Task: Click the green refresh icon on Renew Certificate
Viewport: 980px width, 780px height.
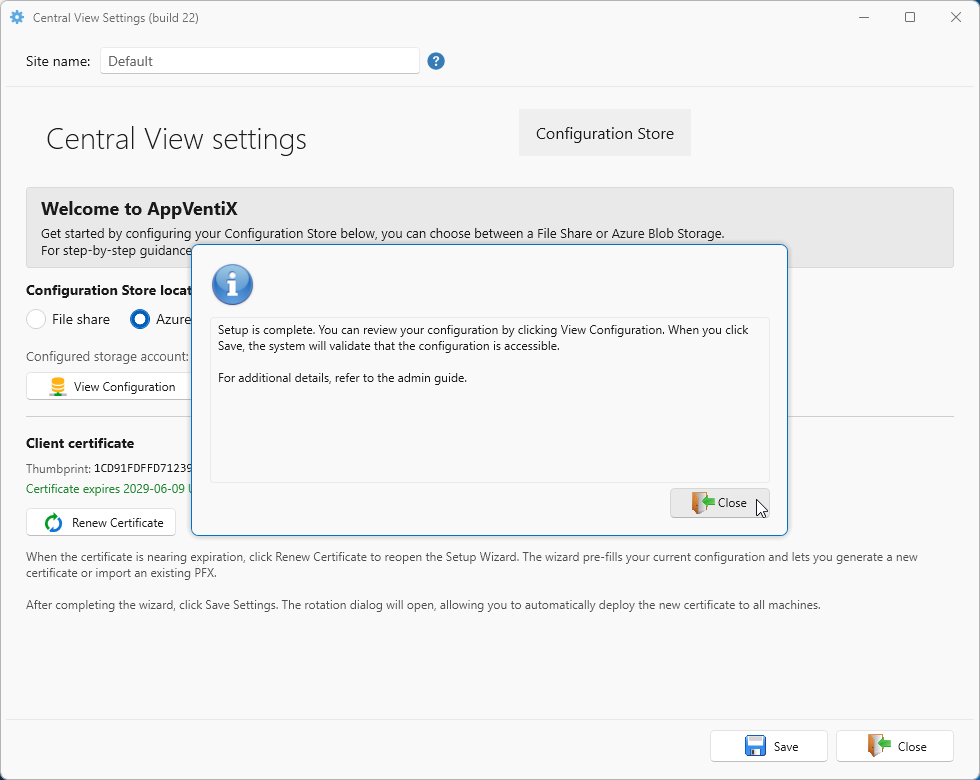Action: pyautogui.click(x=54, y=522)
